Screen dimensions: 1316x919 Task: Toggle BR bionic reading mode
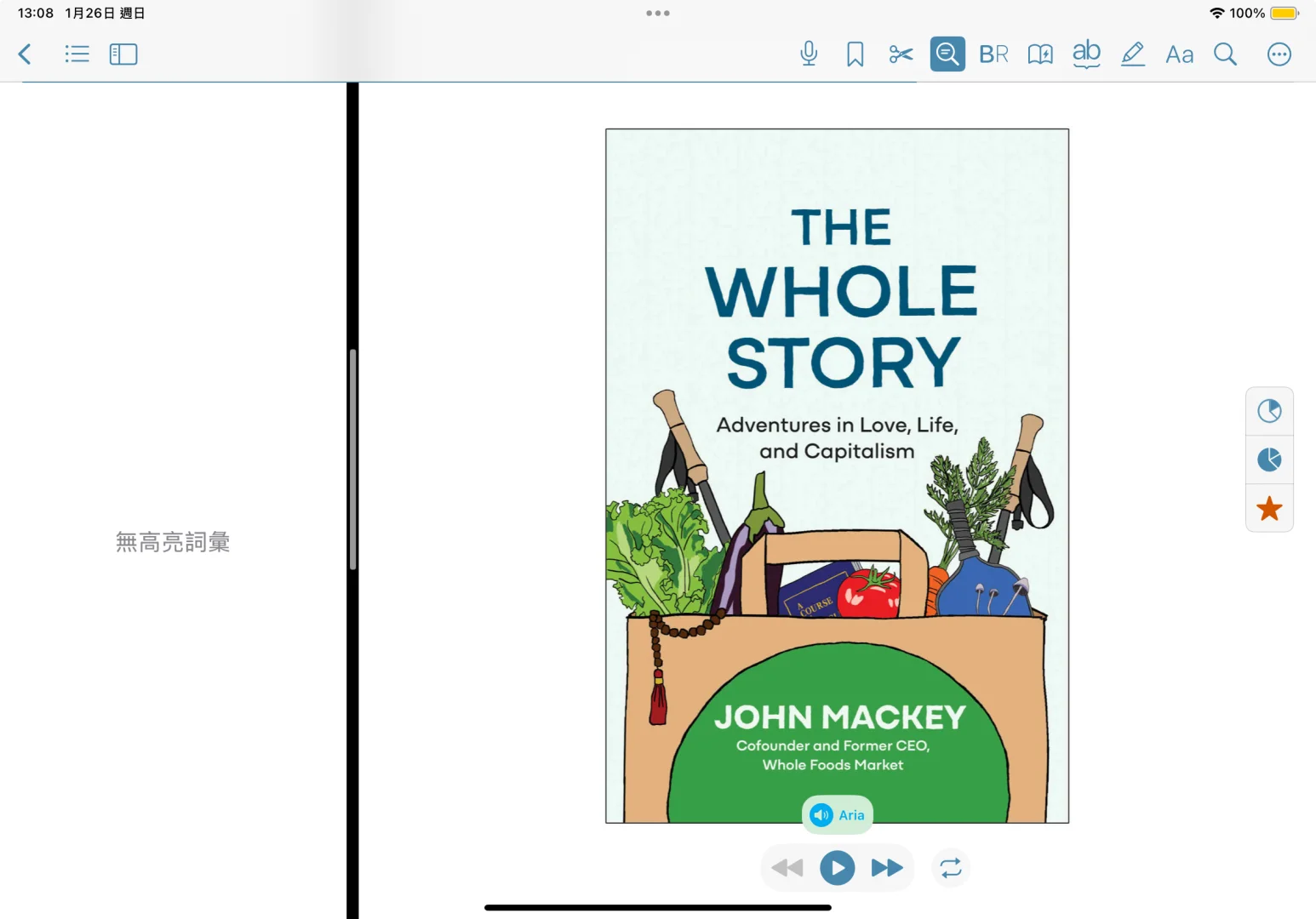click(993, 54)
